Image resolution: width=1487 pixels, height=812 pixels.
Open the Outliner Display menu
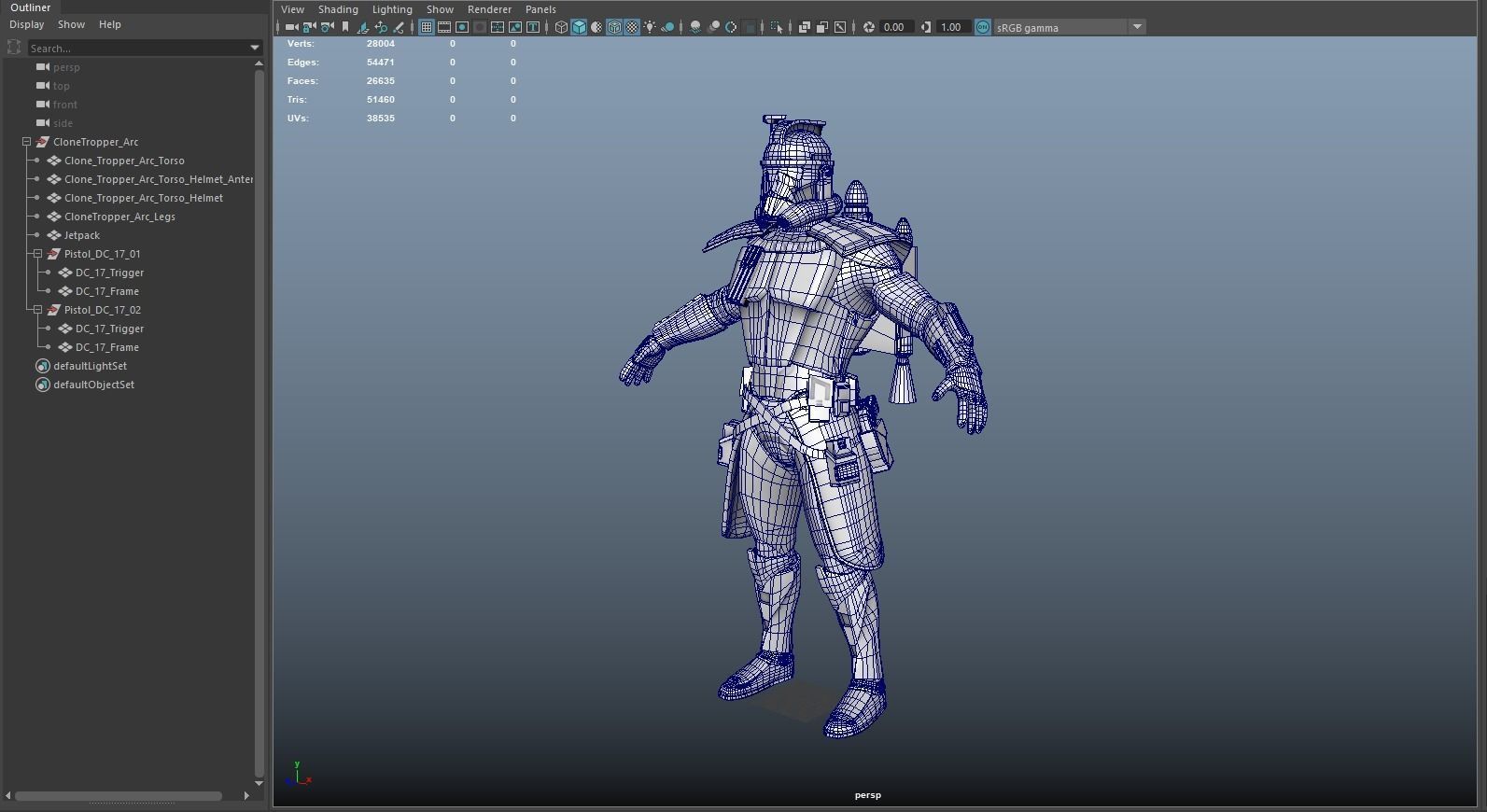coord(27,24)
